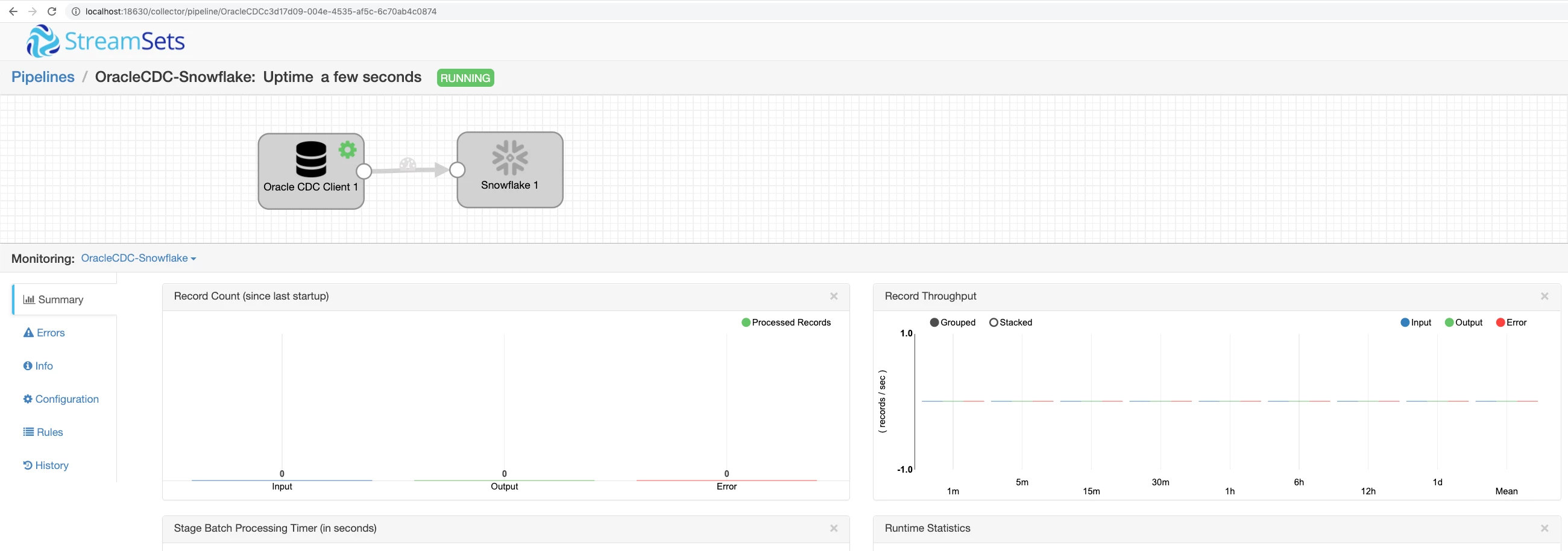
Task: Click the 1h axis label in throughput chart
Action: [x=1230, y=491]
